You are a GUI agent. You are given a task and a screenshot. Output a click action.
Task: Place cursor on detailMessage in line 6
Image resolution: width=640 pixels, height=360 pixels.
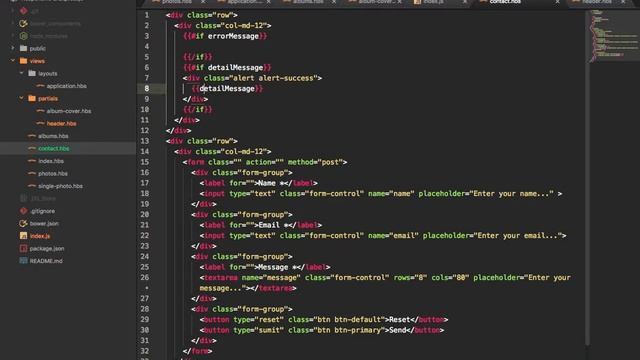(x=235, y=68)
